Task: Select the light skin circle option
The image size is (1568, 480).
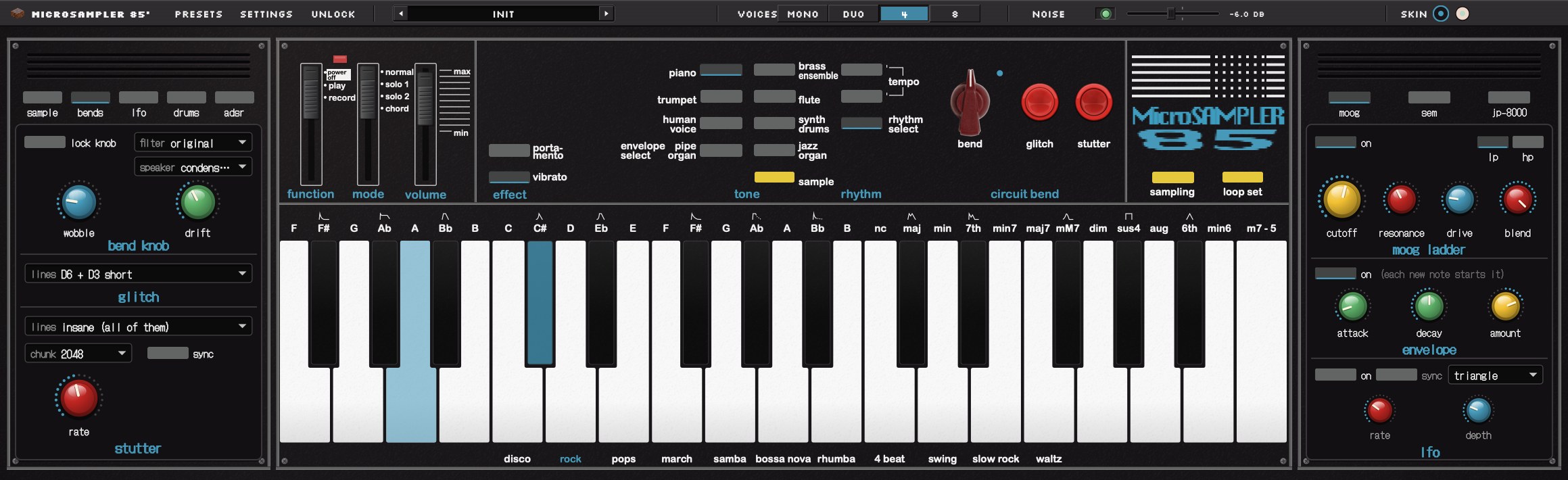Action: pos(1463,14)
